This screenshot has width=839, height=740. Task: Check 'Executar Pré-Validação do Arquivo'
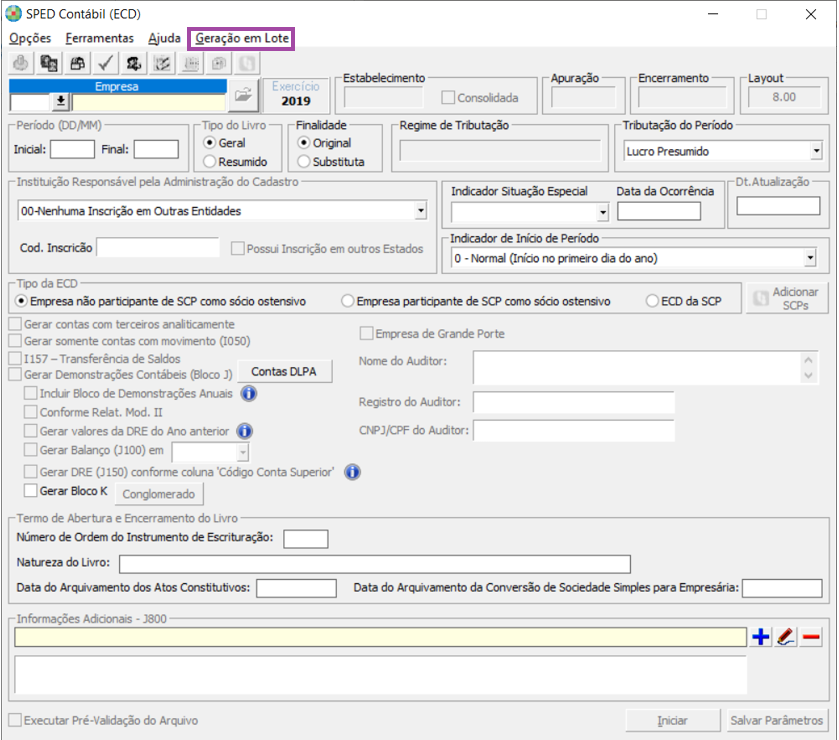[x=15, y=720]
